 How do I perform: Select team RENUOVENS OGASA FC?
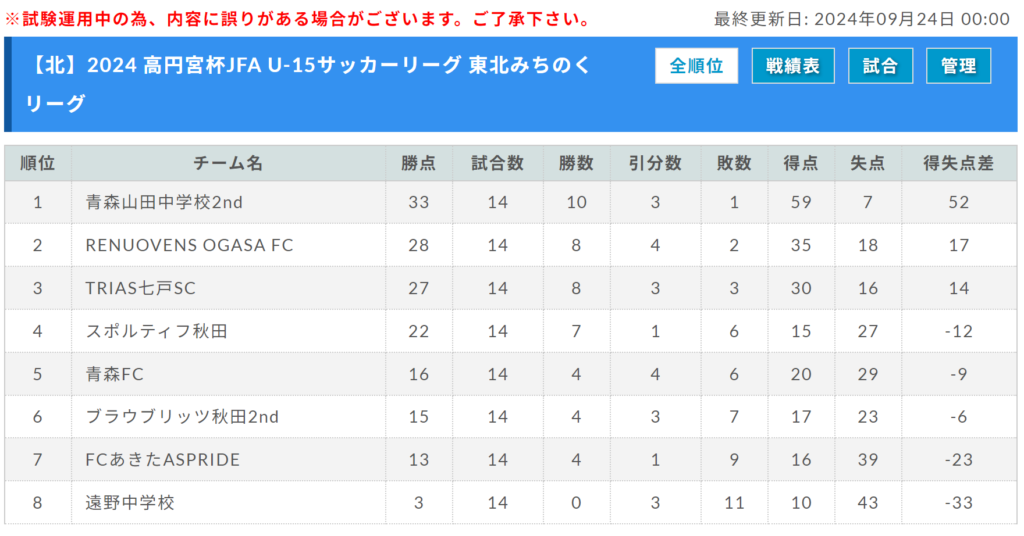(x=189, y=245)
